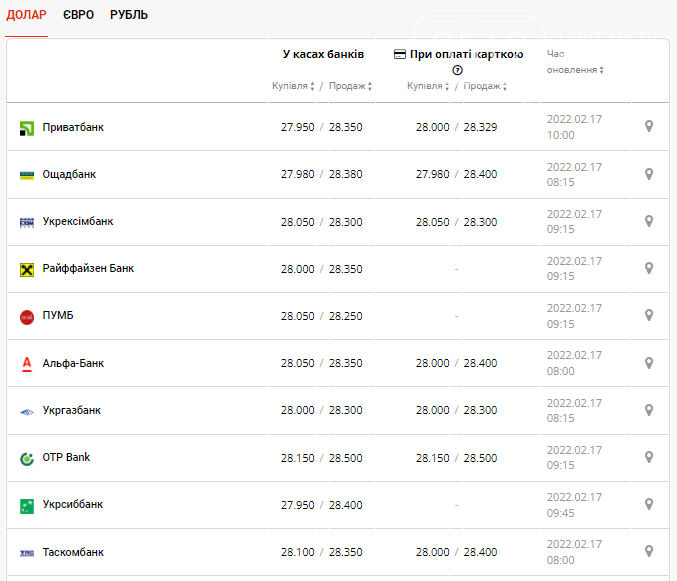
Task: Sort by card payment Продаж column
Action: 485,86
